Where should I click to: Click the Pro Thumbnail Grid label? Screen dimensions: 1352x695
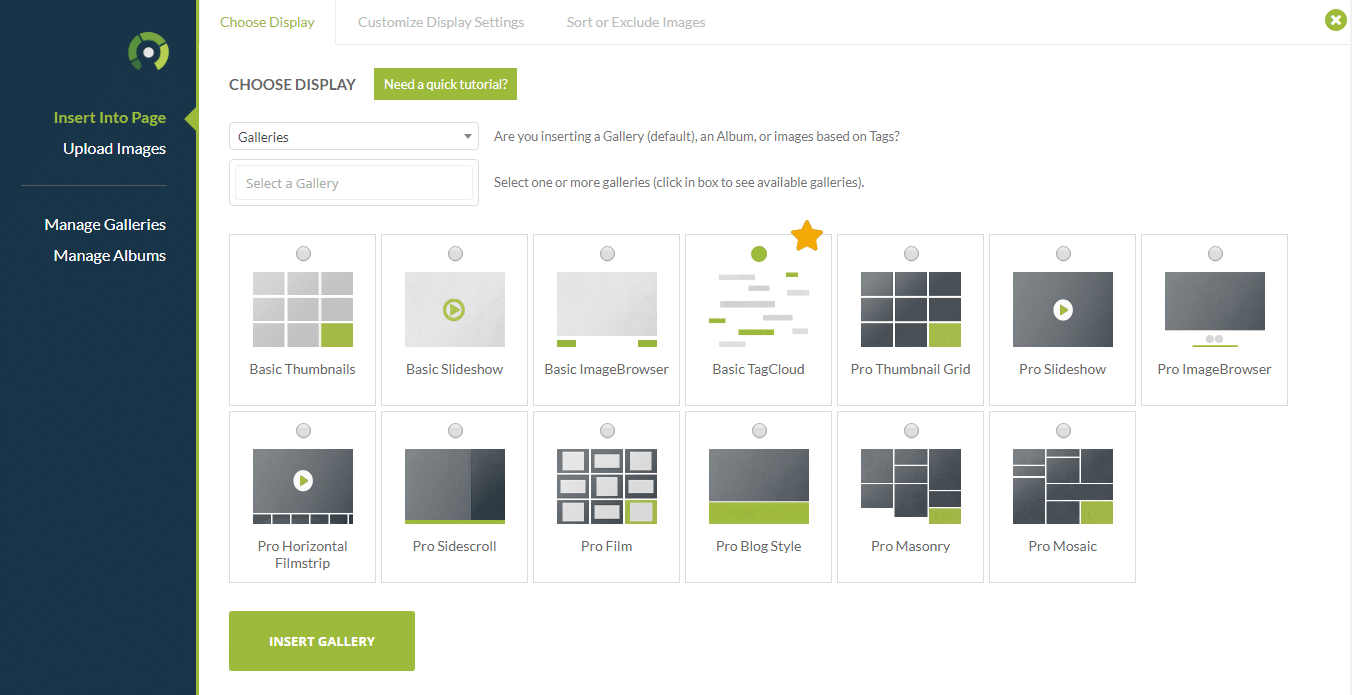point(911,369)
